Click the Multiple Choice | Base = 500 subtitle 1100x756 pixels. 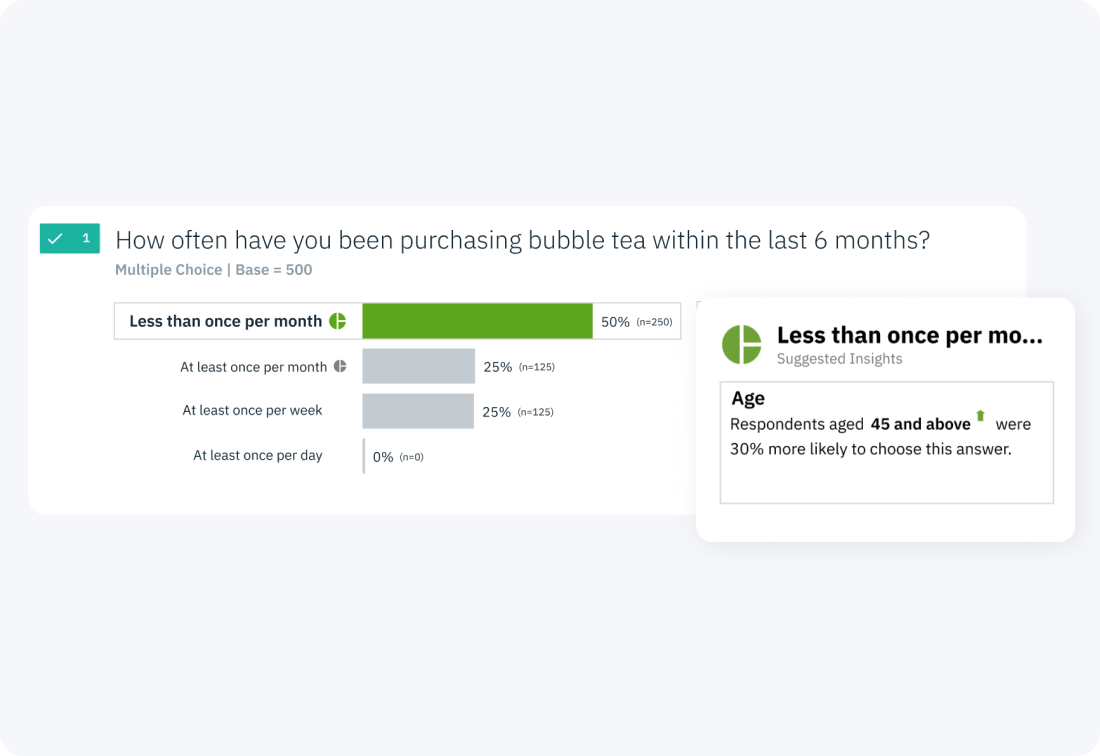click(x=213, y=270)
